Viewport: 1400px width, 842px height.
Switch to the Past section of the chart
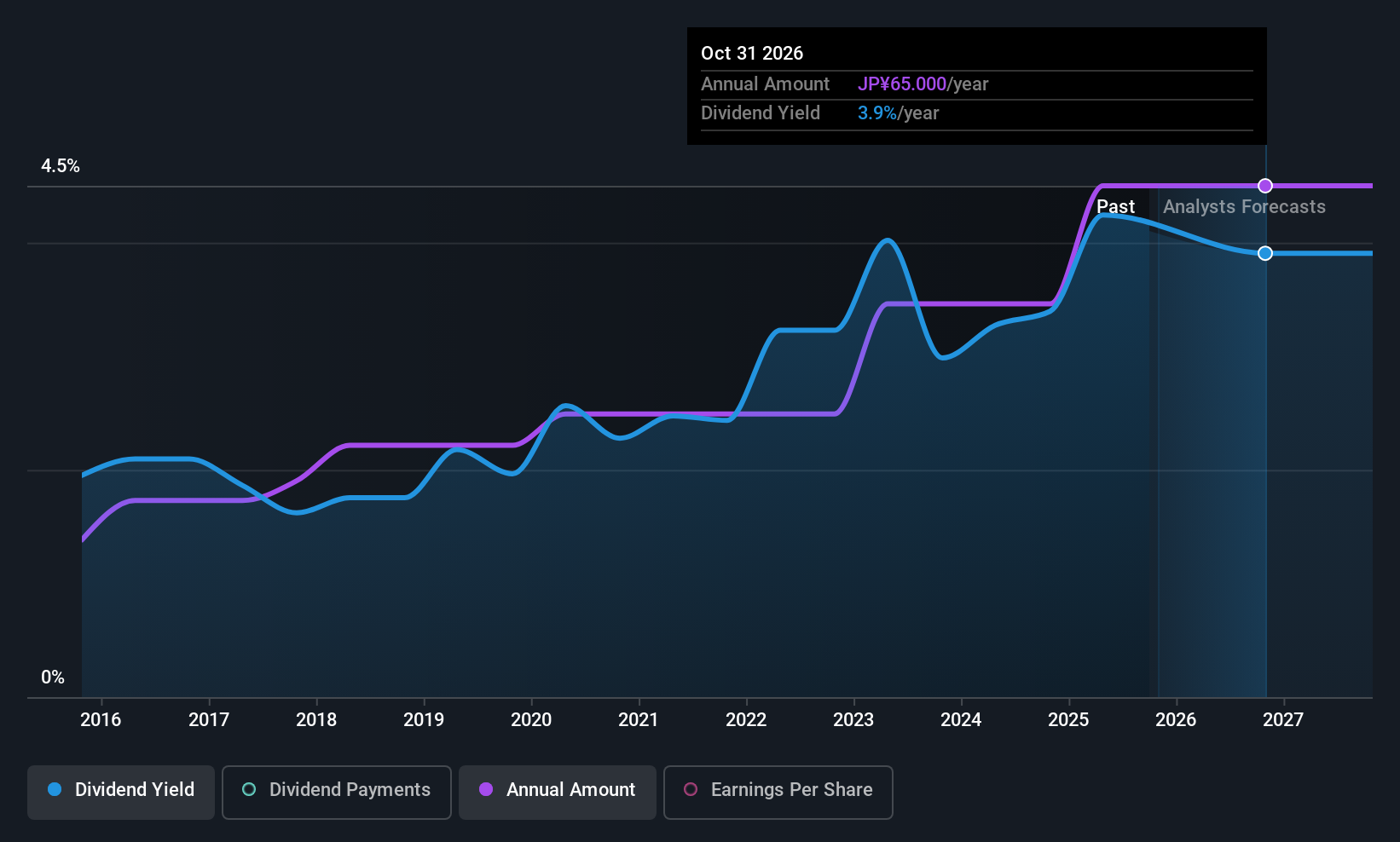tap(1116, 206)
